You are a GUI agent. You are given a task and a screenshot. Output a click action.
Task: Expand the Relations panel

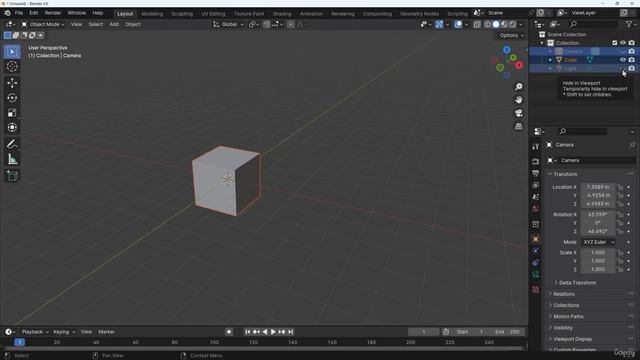[x=564, y=294]
